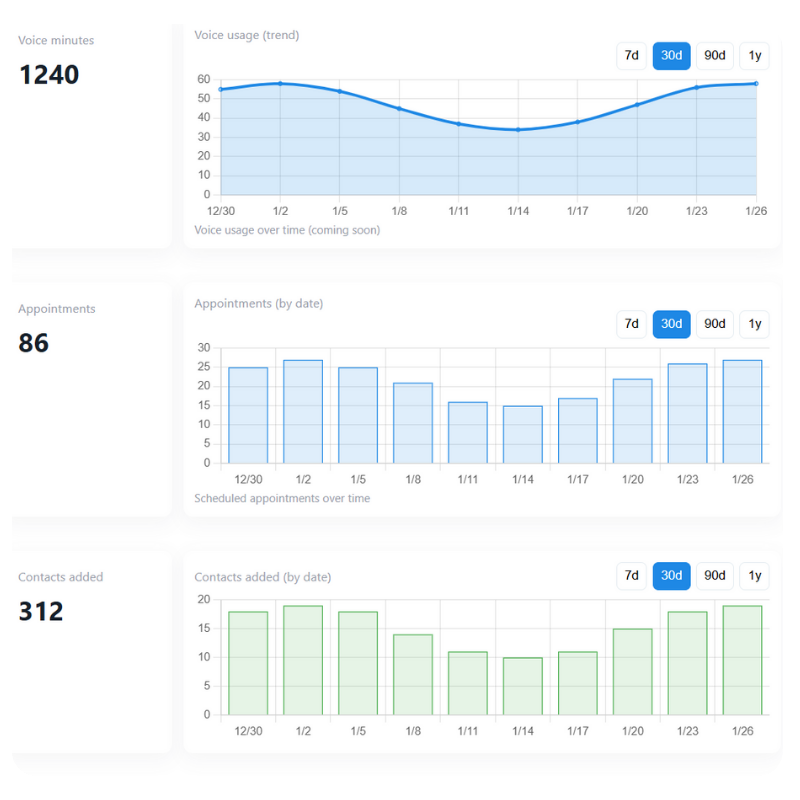Click the highlighted 30d on Appointments chart
Screen dimensions: 800x800
click(671, 324)
